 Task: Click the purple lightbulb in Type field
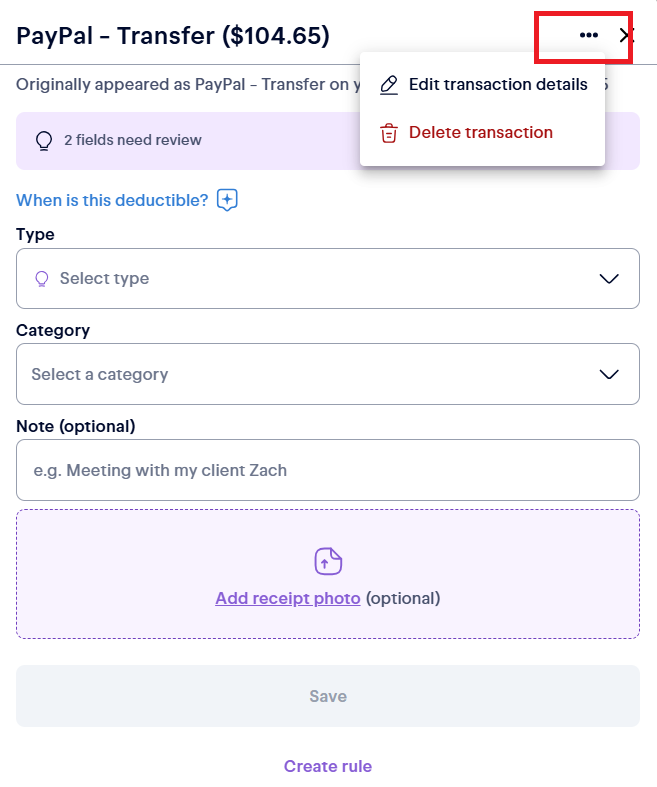point(42,279)
